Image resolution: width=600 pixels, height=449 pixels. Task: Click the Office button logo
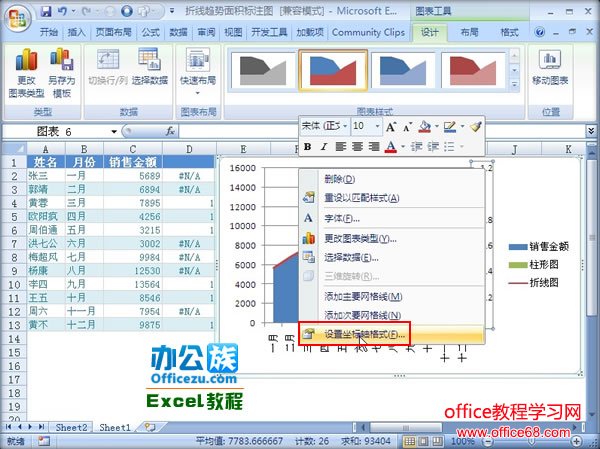tap(18, 18)
